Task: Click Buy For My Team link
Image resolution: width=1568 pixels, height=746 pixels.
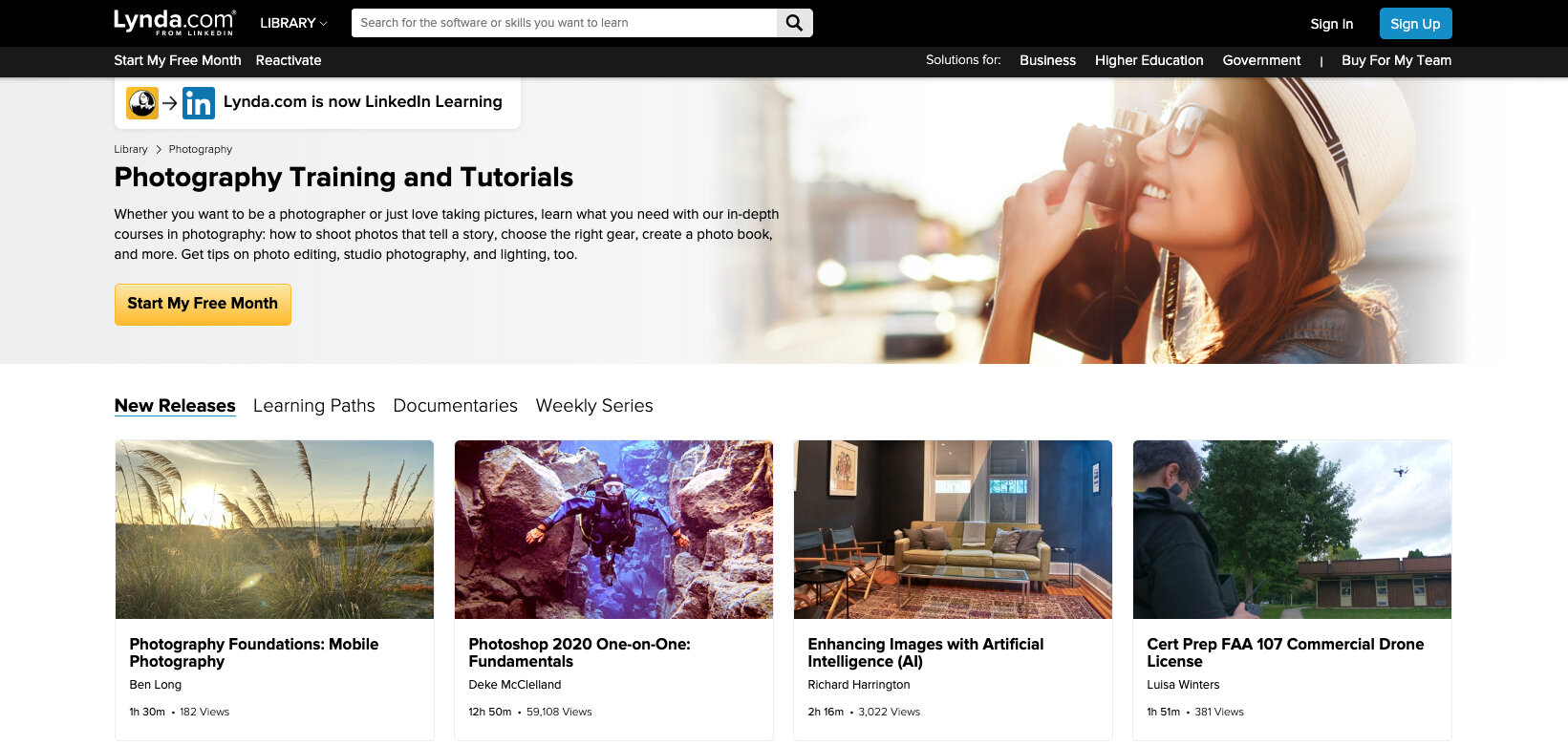Action: 1396,60
